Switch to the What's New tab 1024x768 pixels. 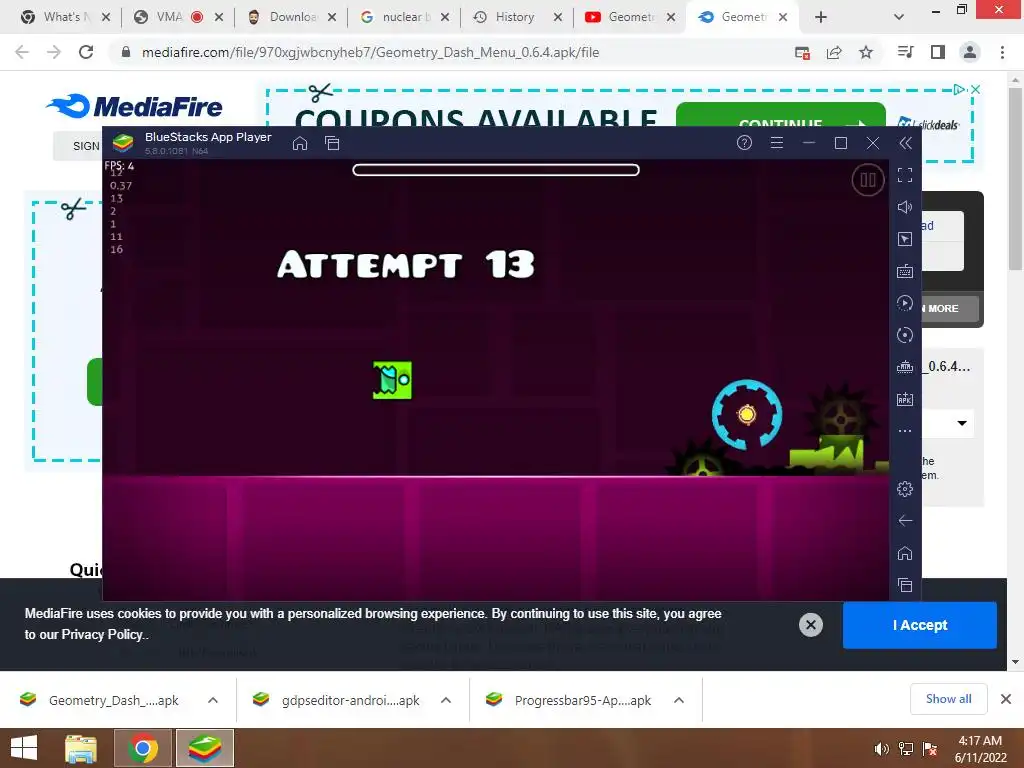coord(64,17)
